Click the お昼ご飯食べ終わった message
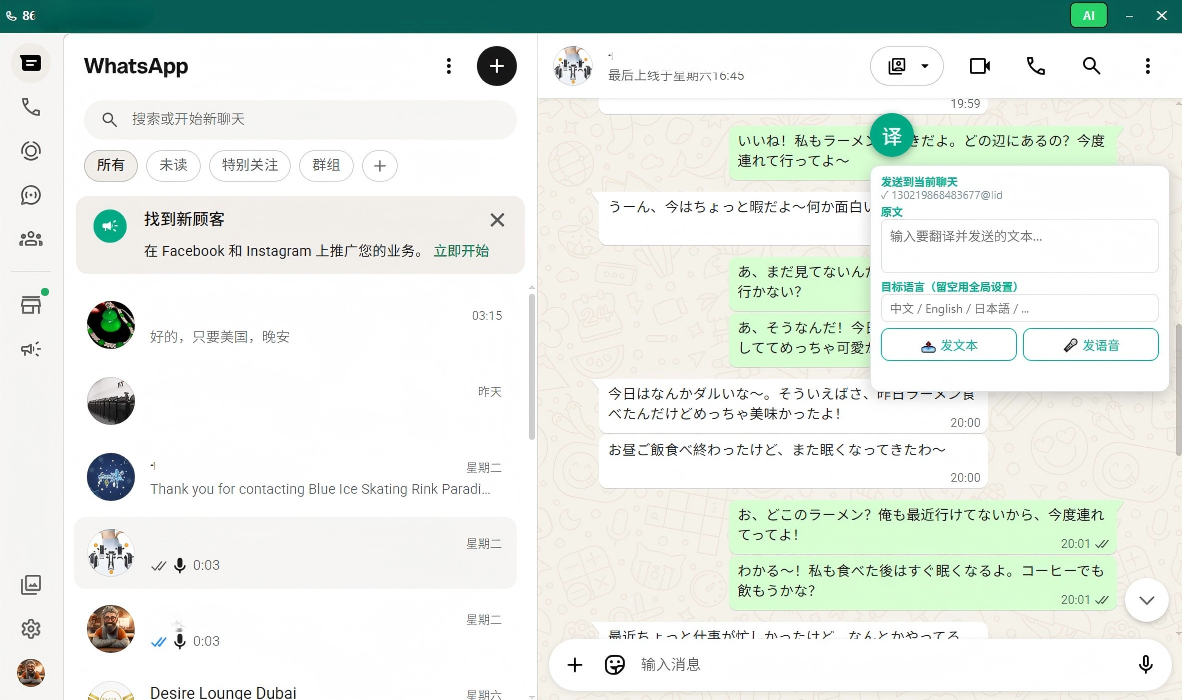 [793, 462]
